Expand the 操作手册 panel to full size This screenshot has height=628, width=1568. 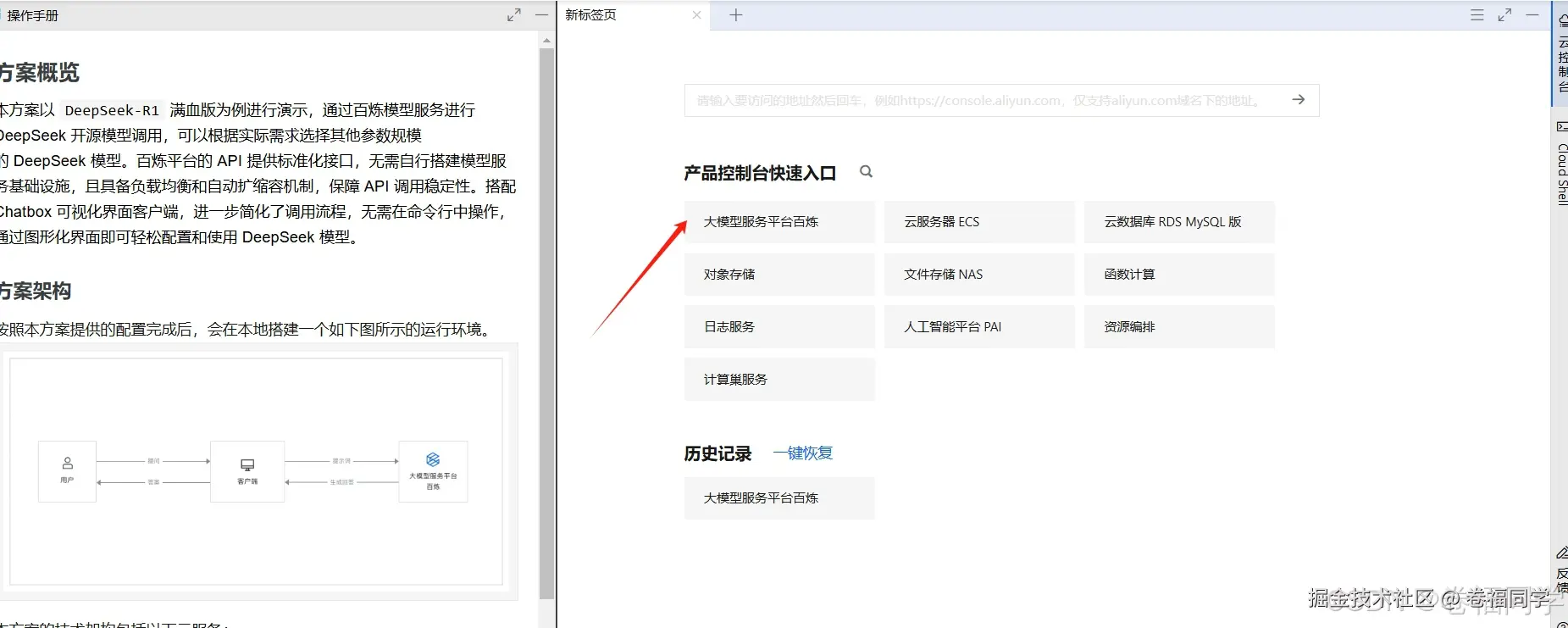[x=514, y=15]
